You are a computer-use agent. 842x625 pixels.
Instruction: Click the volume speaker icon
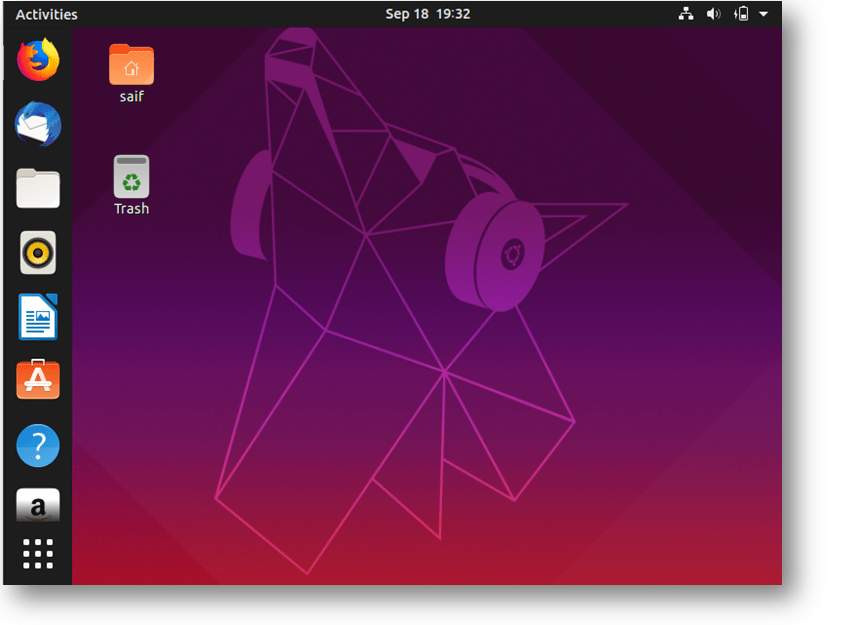pos(713,14)
